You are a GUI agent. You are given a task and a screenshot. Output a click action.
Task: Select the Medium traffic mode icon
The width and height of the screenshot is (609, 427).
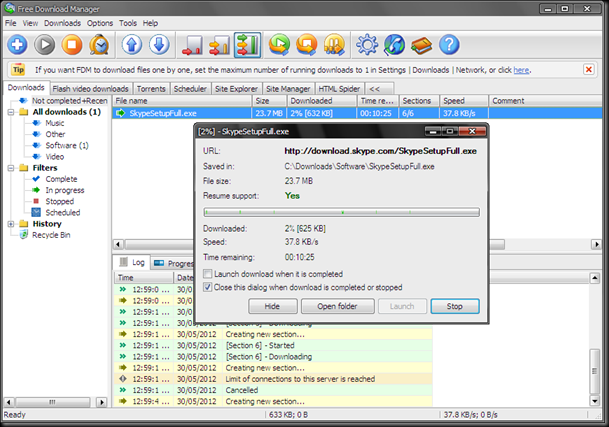tap(219, 45)
